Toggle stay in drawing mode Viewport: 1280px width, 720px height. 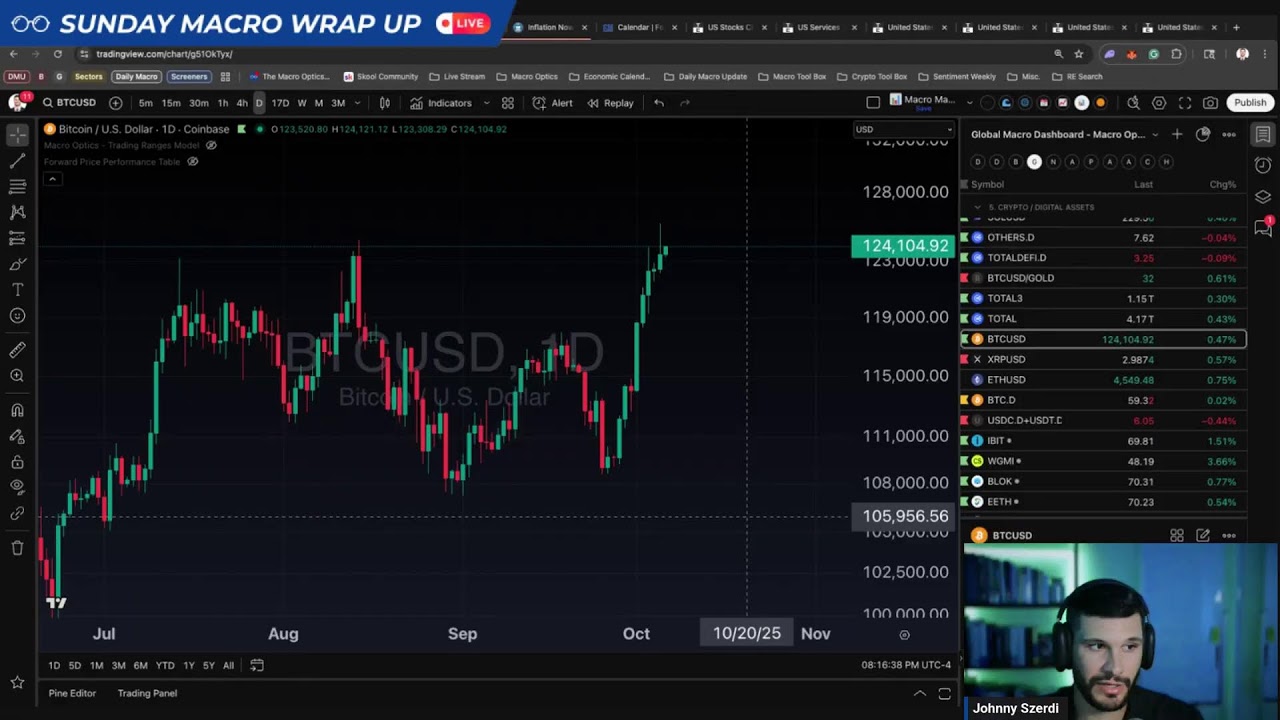coord(17,436)
